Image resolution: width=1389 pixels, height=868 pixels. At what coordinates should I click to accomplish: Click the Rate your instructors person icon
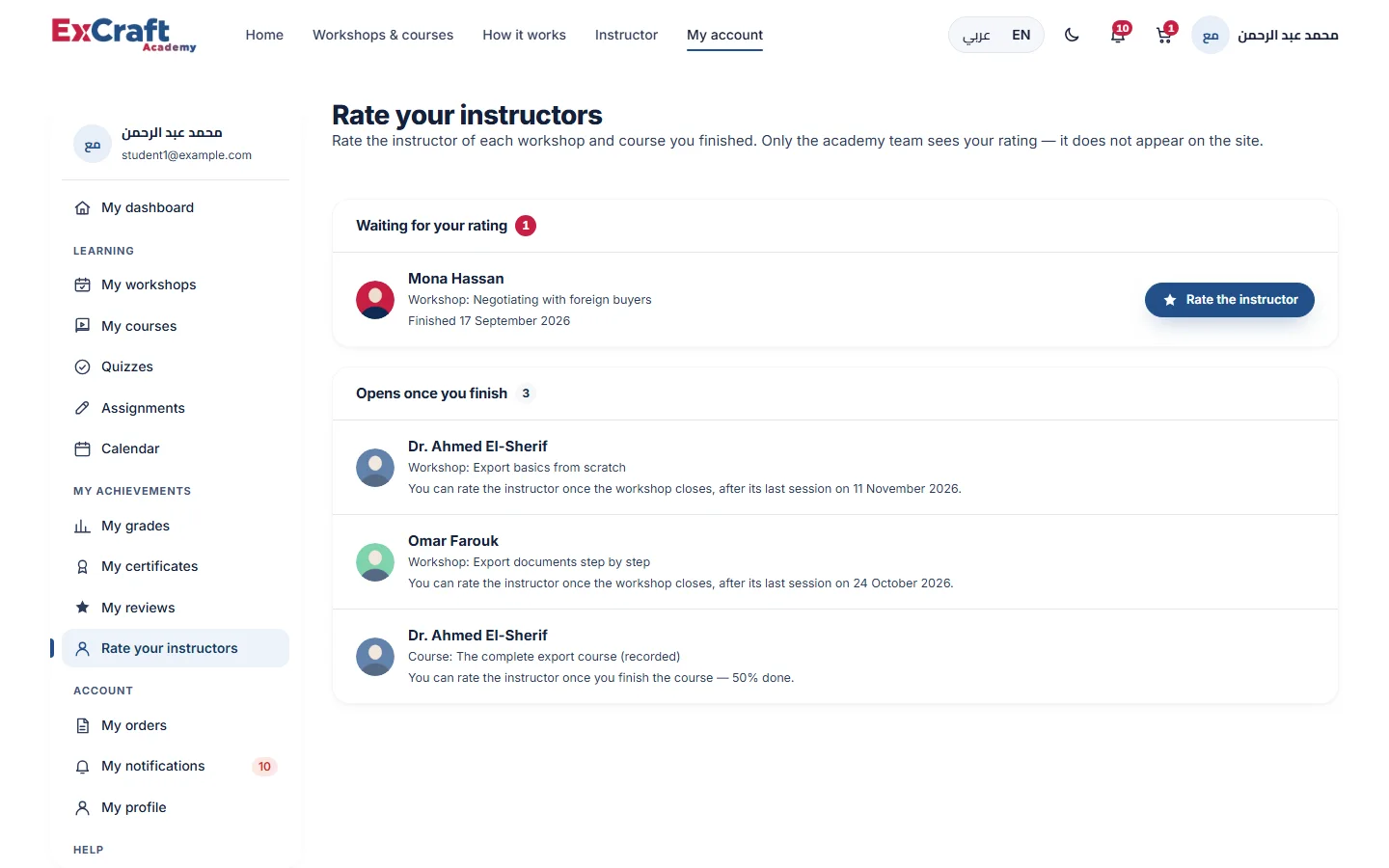tap(82, 648)
